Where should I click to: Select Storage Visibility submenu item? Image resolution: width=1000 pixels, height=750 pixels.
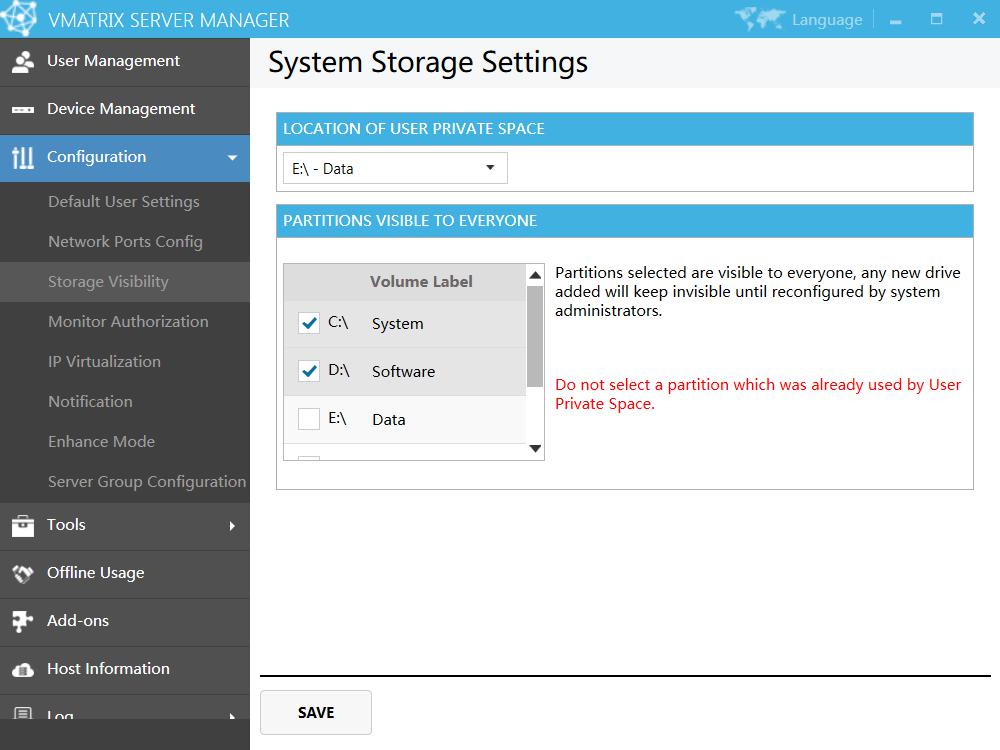(125, 282)
